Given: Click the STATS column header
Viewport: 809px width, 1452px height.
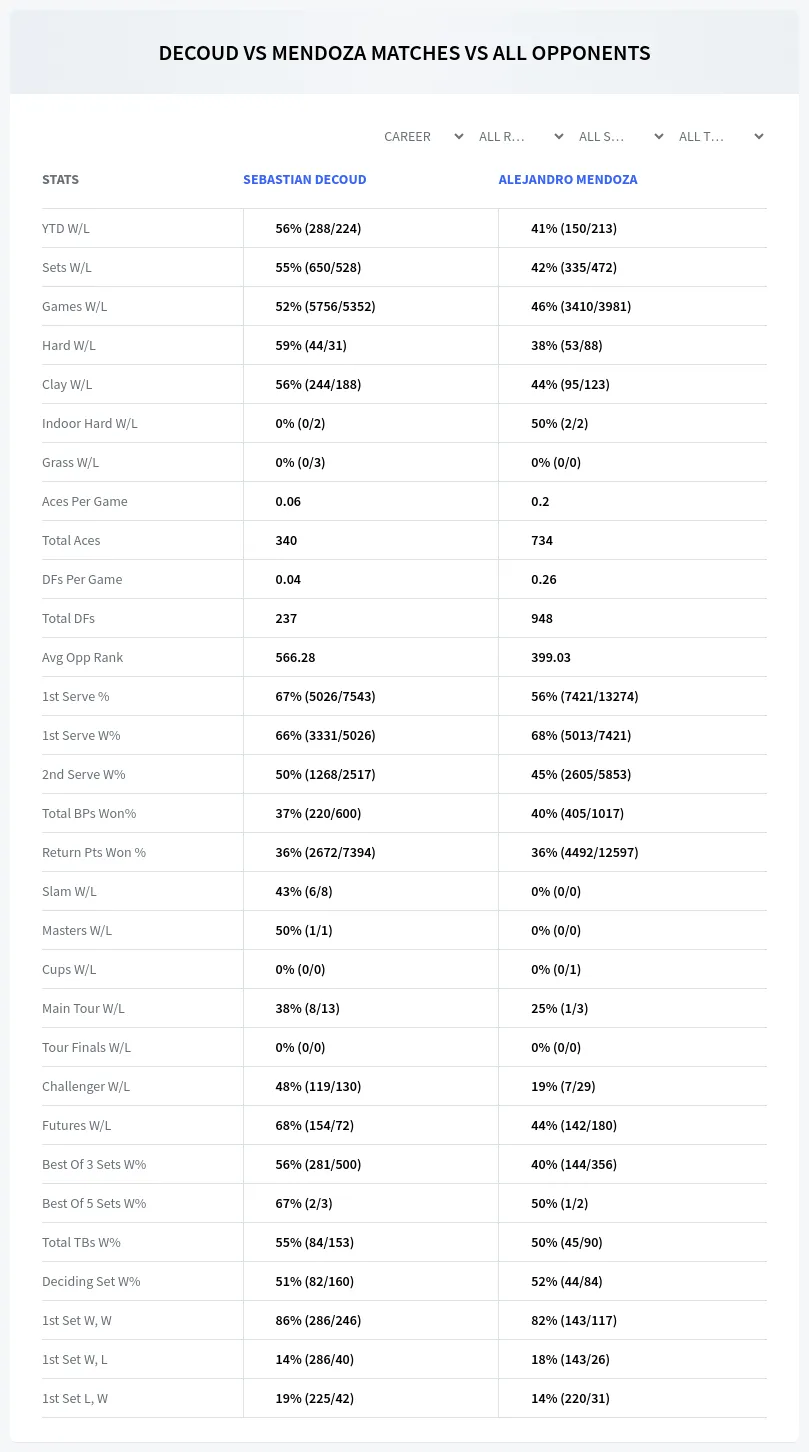Looking at the screenshot, I should click(60, 180).
